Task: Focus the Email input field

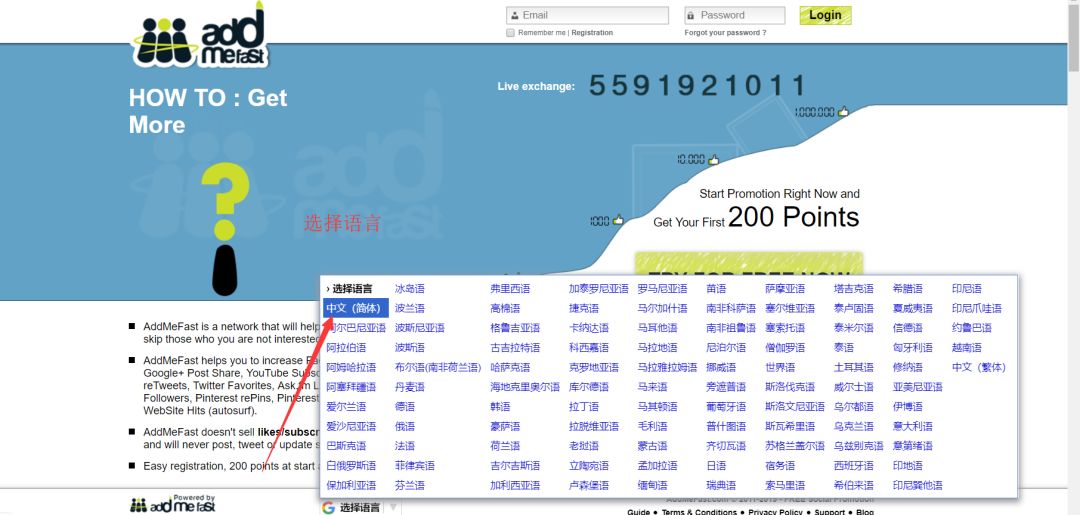Action: coord(592,15)
